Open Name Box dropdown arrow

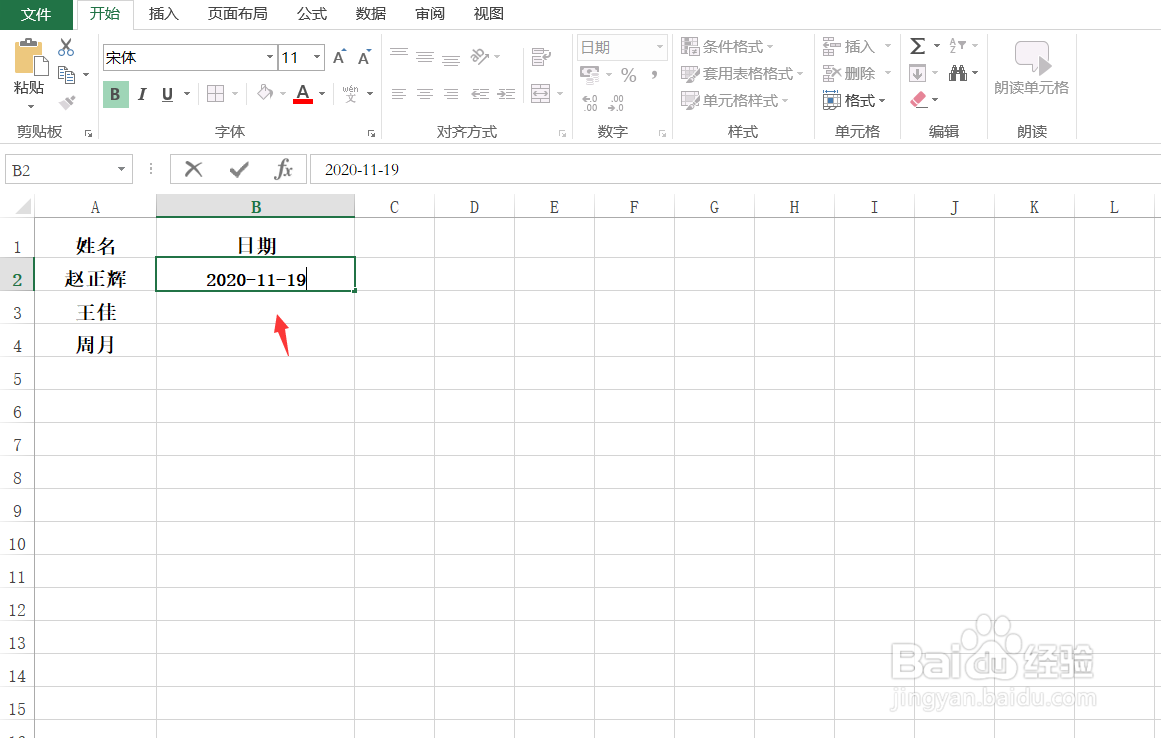(121, 170)
